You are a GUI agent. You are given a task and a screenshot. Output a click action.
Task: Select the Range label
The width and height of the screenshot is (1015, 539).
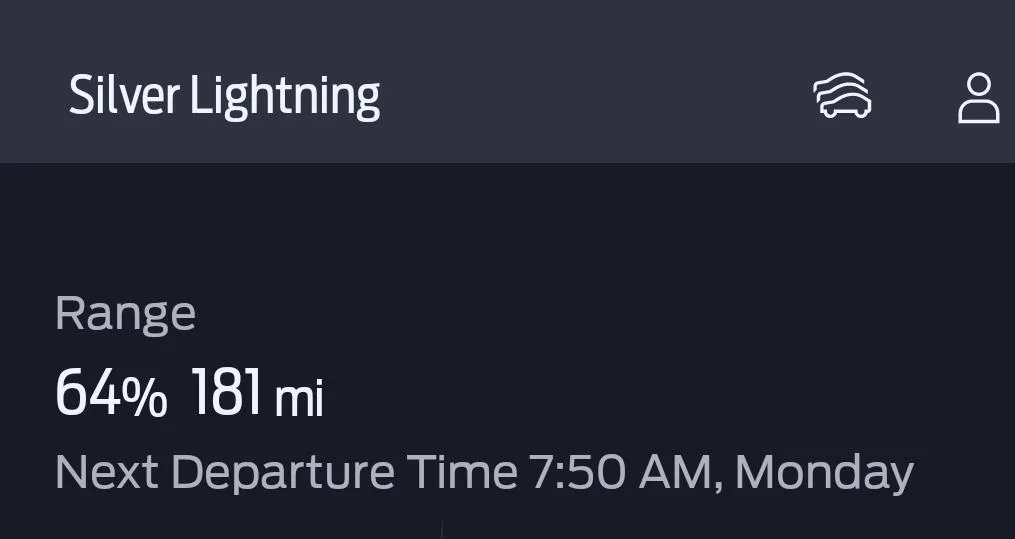[125, 314]
